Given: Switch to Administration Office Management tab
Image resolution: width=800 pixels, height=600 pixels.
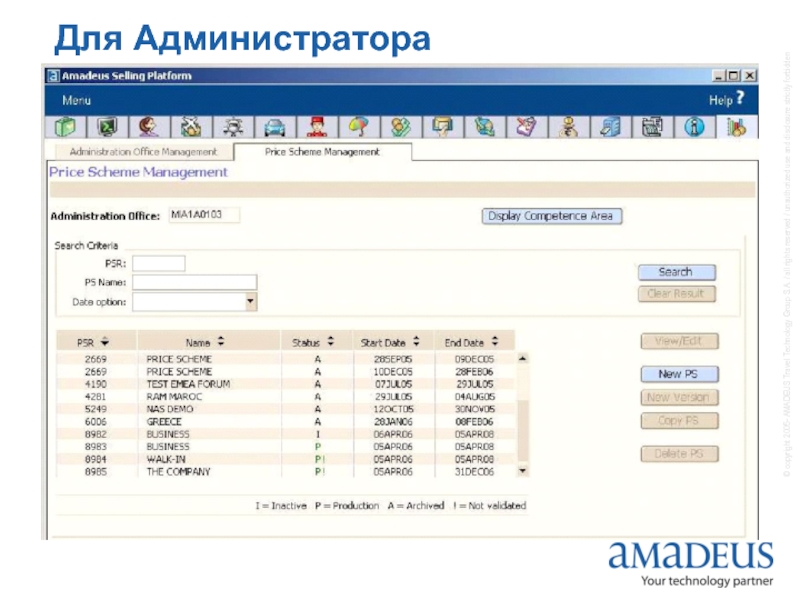Looking at the screenshot, I should pos(142,152).
